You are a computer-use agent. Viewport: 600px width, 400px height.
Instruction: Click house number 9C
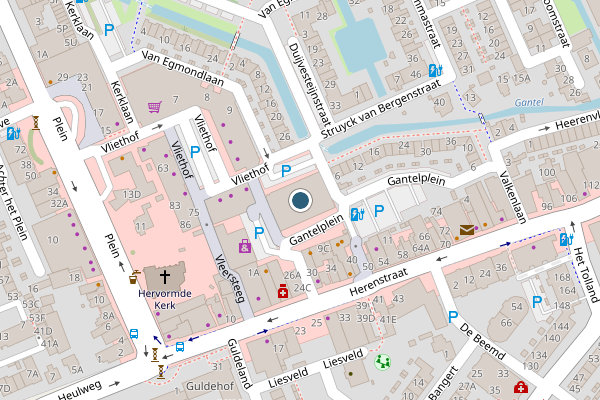[x=323, y=248]
